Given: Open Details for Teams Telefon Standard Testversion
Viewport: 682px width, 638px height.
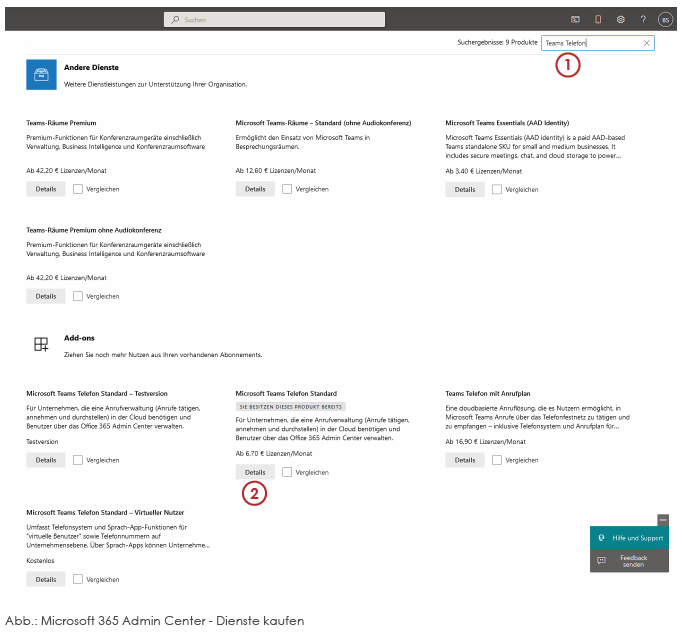Looking at the screenshot, I should coord(46,460).
